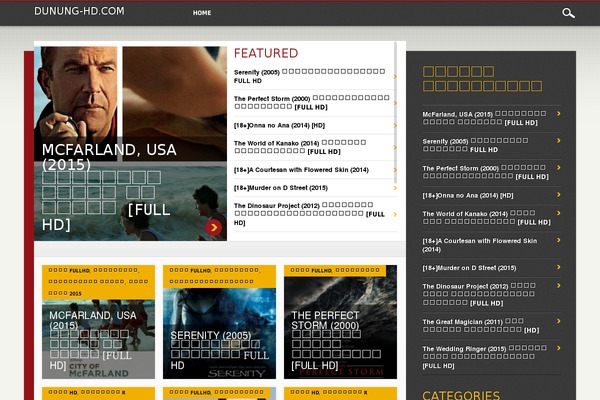The image size is (600, 400).
Task: Open [18+]Onna no Ana in sidebar list
Action: coord(468,196)
